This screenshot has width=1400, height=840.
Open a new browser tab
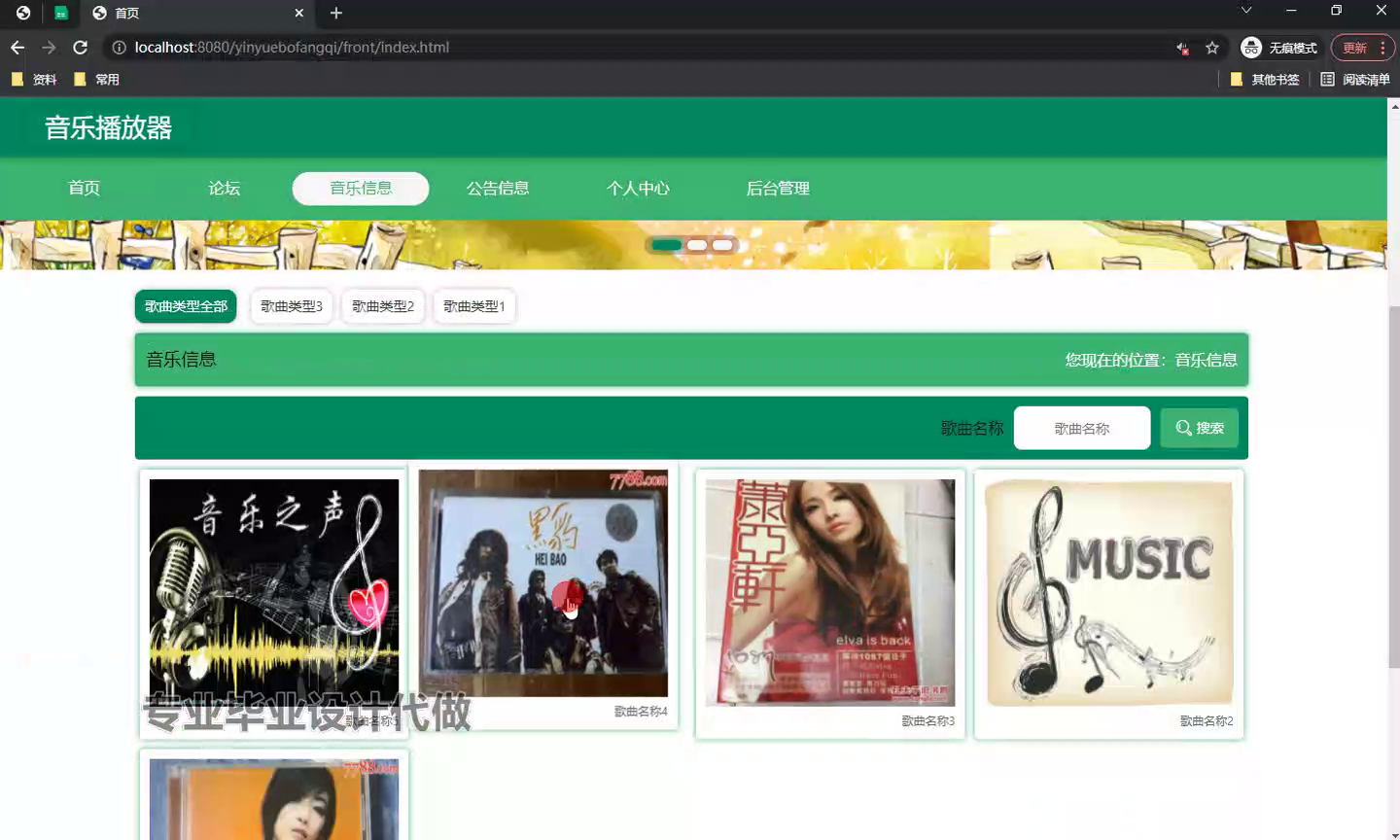tap(336, 13)
